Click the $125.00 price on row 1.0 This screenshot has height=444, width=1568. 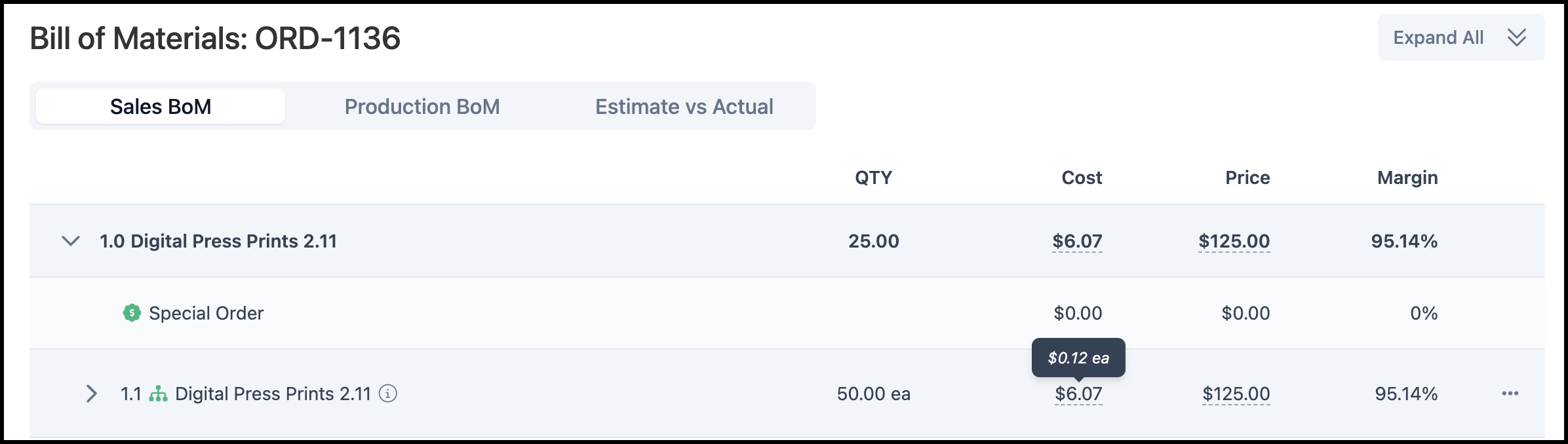(x=1234, y=241)
